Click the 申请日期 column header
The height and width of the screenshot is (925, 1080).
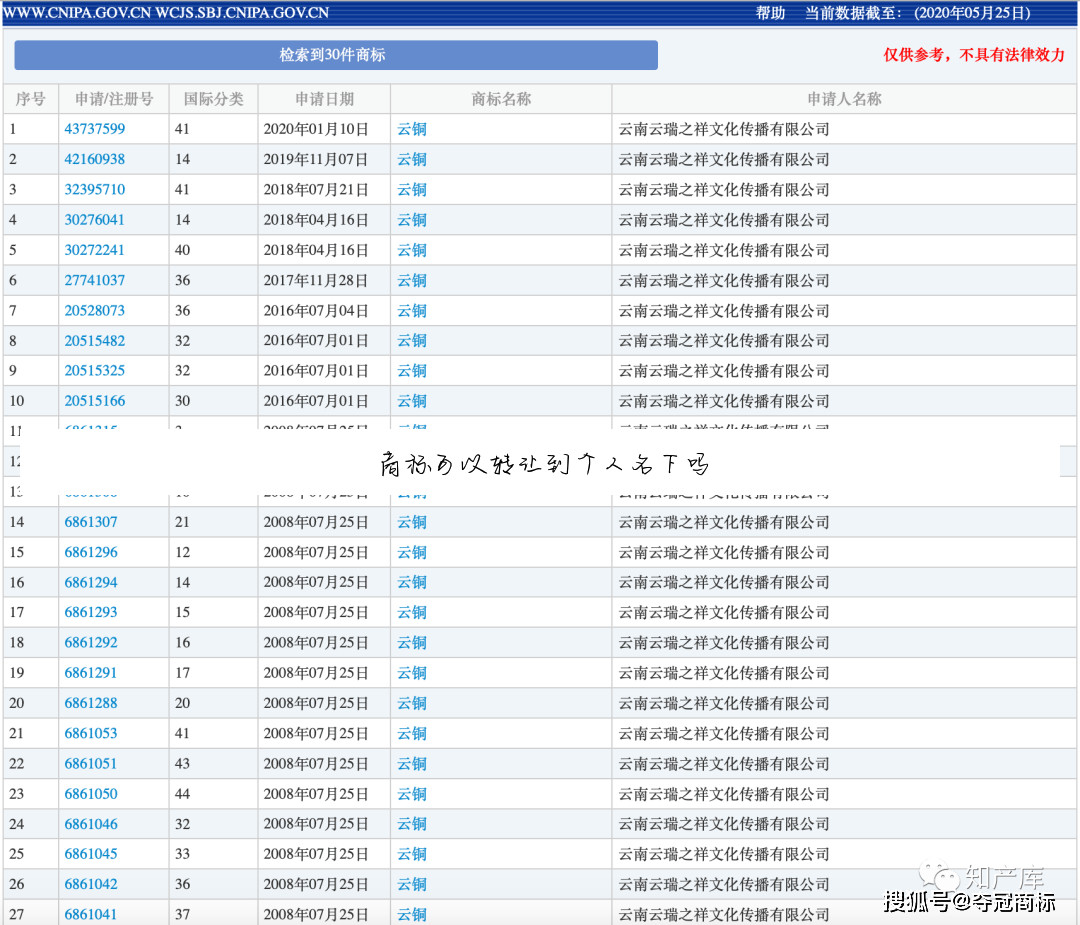324,99
